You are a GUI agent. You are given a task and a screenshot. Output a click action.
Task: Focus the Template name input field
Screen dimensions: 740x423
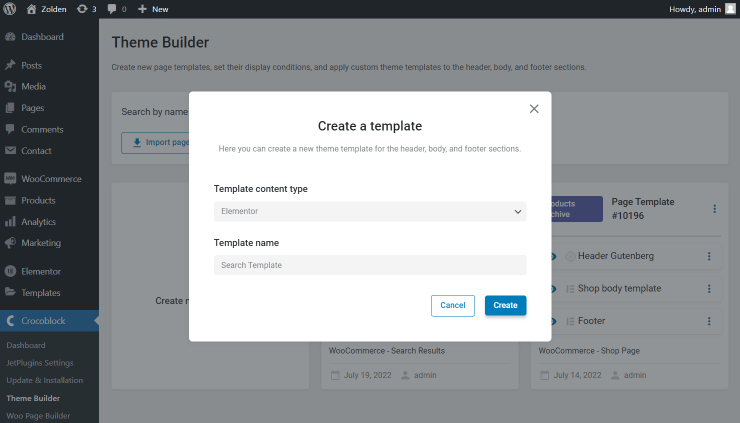click(x=370, y=265)
